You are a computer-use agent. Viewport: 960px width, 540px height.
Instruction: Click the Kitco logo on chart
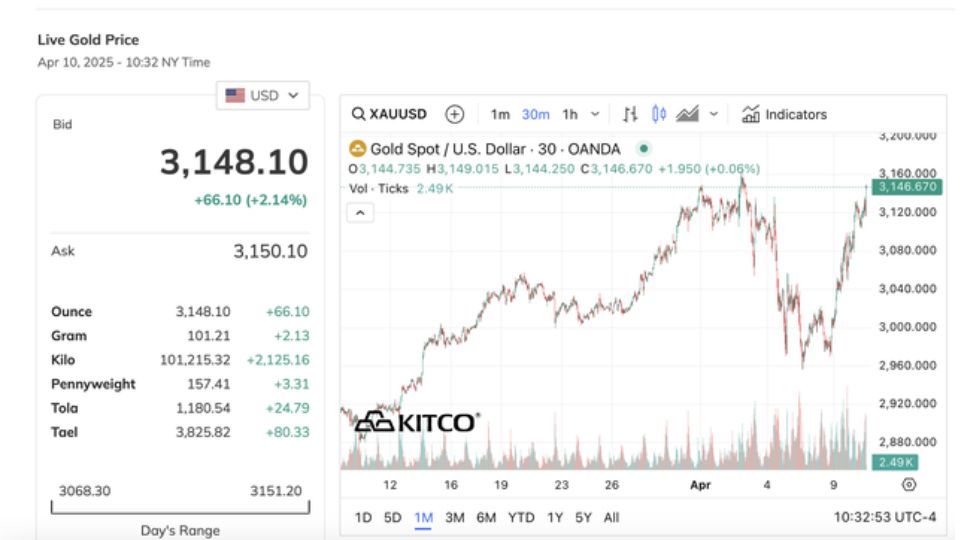click(416, 422)
